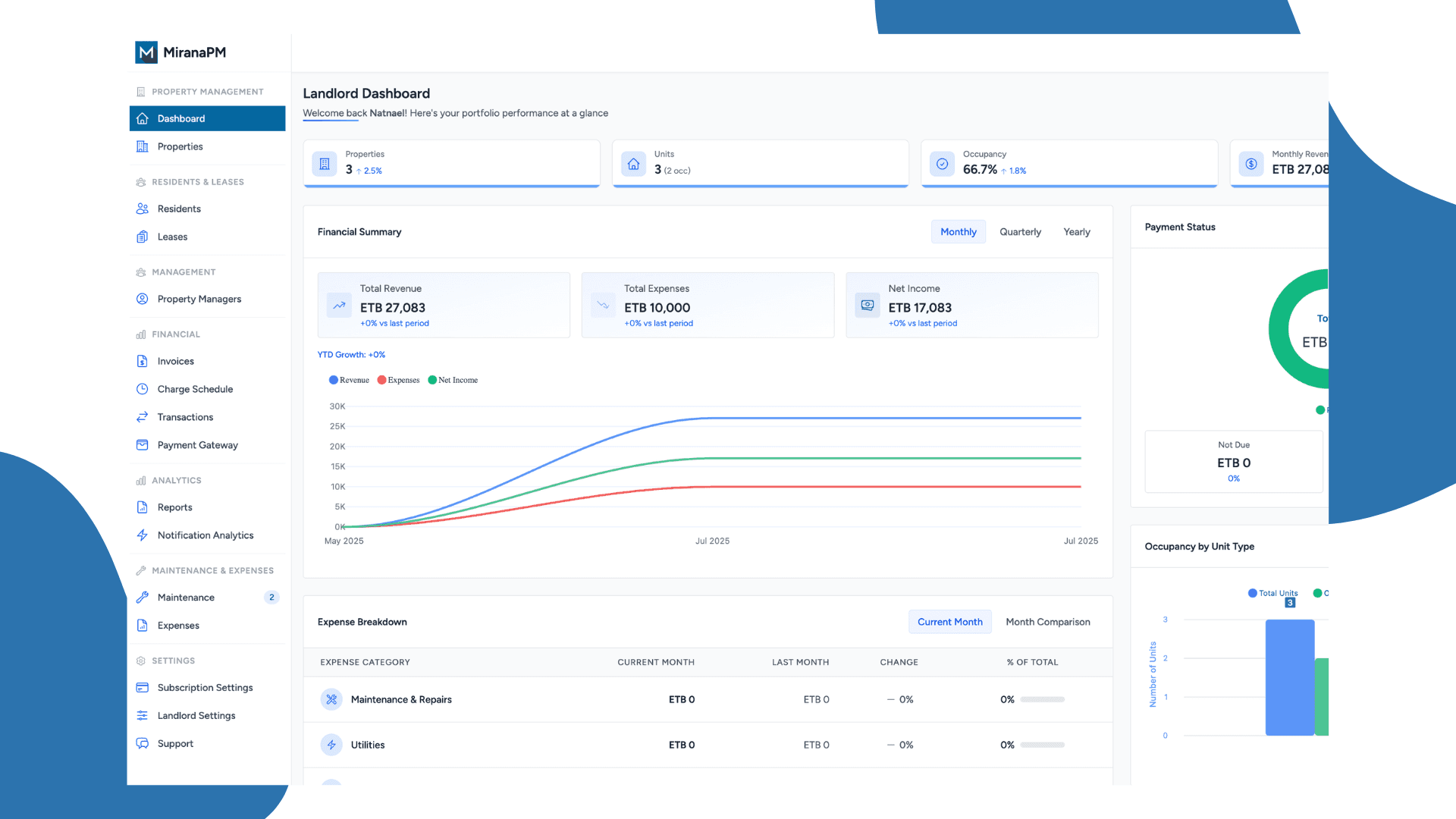1456x819 pixels.
Task: Switch Financial Summary to Quarterly view
Action: click(x=1019, y=231)
